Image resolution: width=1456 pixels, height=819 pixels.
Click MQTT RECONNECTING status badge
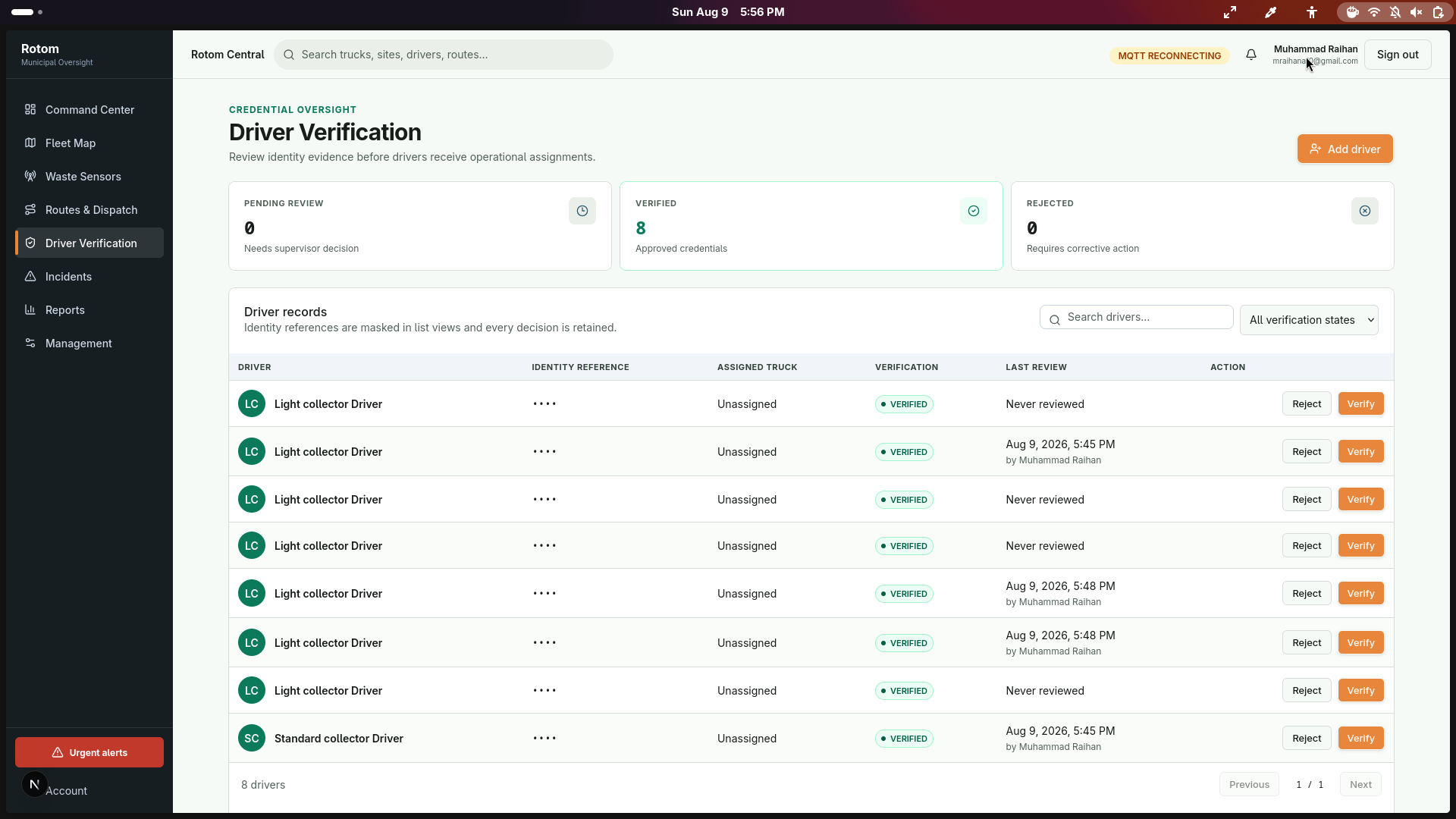pyautogui.click(x=1169, y=55)
